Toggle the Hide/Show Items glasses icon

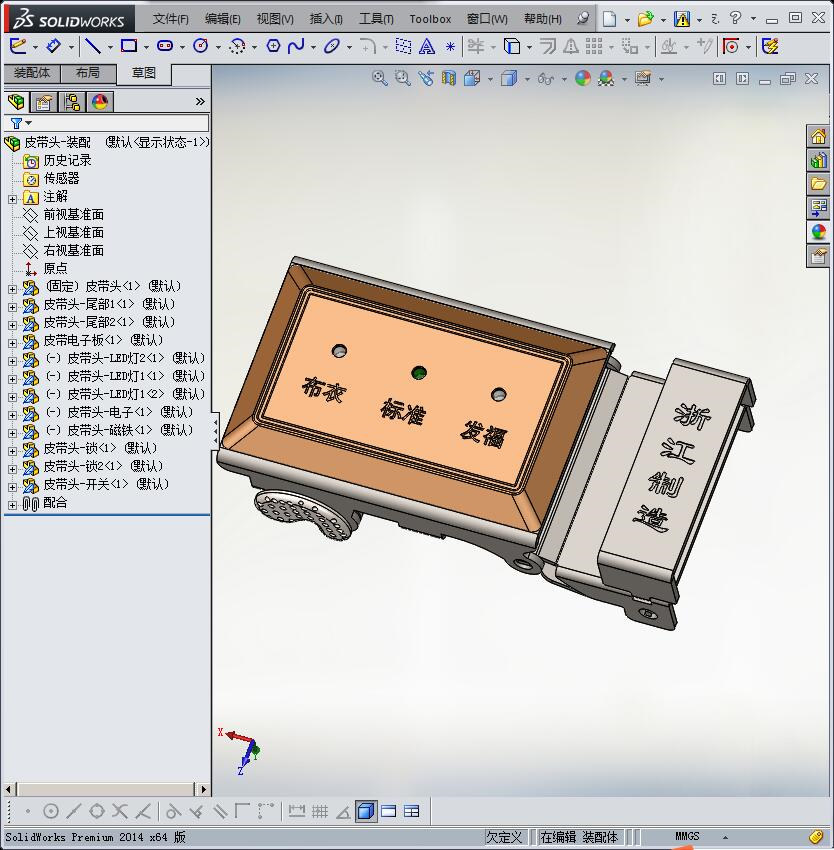545,78
